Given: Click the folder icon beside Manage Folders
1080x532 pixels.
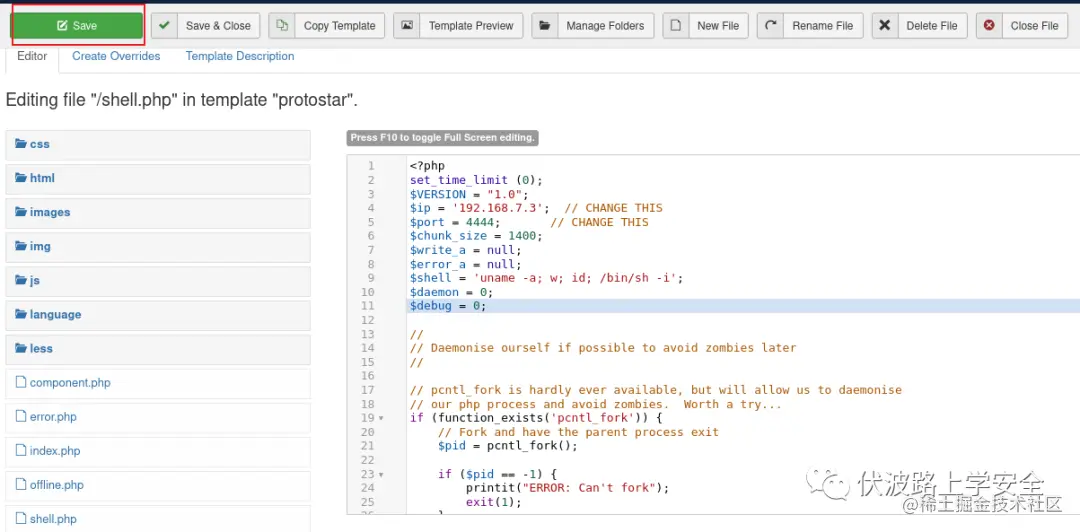Looking at the screenshot, I should 545,25.
